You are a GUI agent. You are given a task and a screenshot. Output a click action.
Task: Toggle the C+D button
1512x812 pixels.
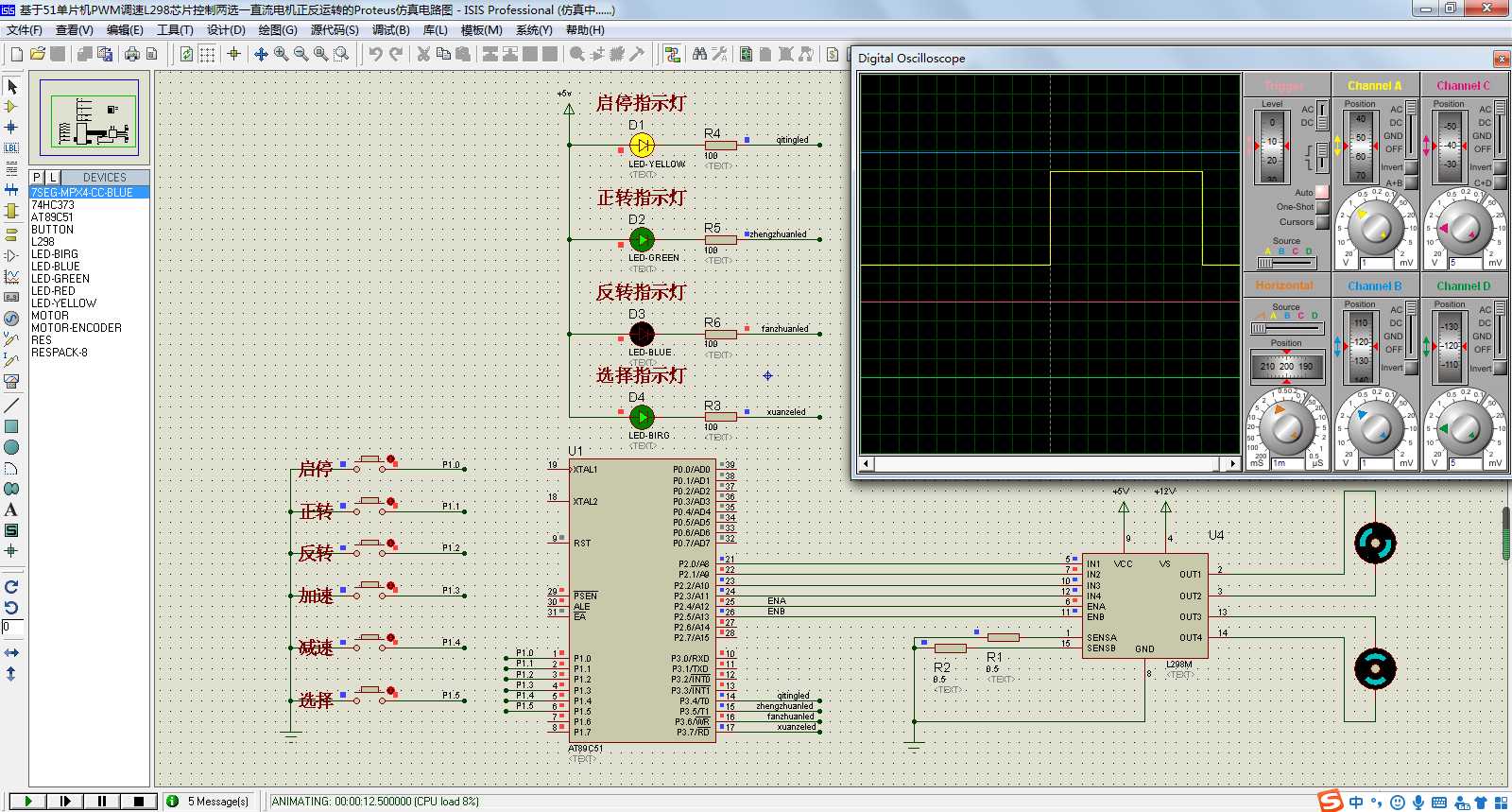pos(1500,182)
